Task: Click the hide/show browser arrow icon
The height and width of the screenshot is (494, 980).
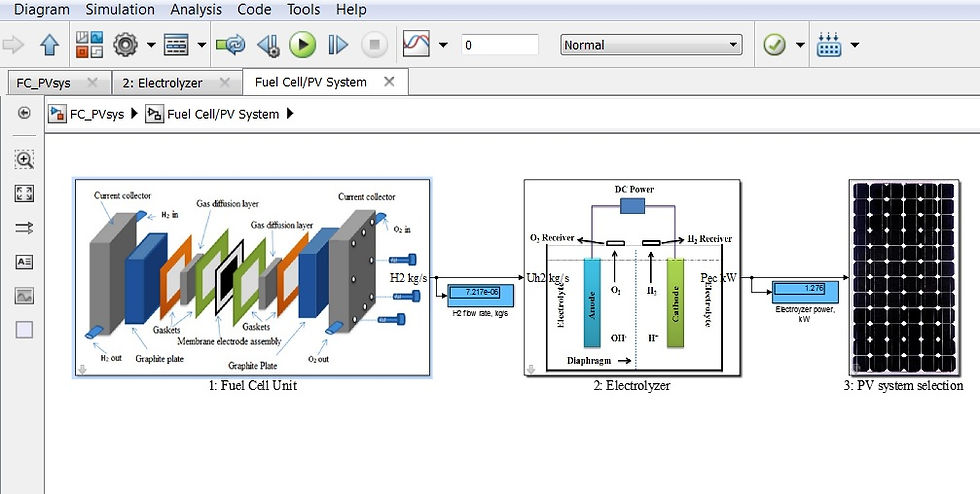Action: coord(24,113)
